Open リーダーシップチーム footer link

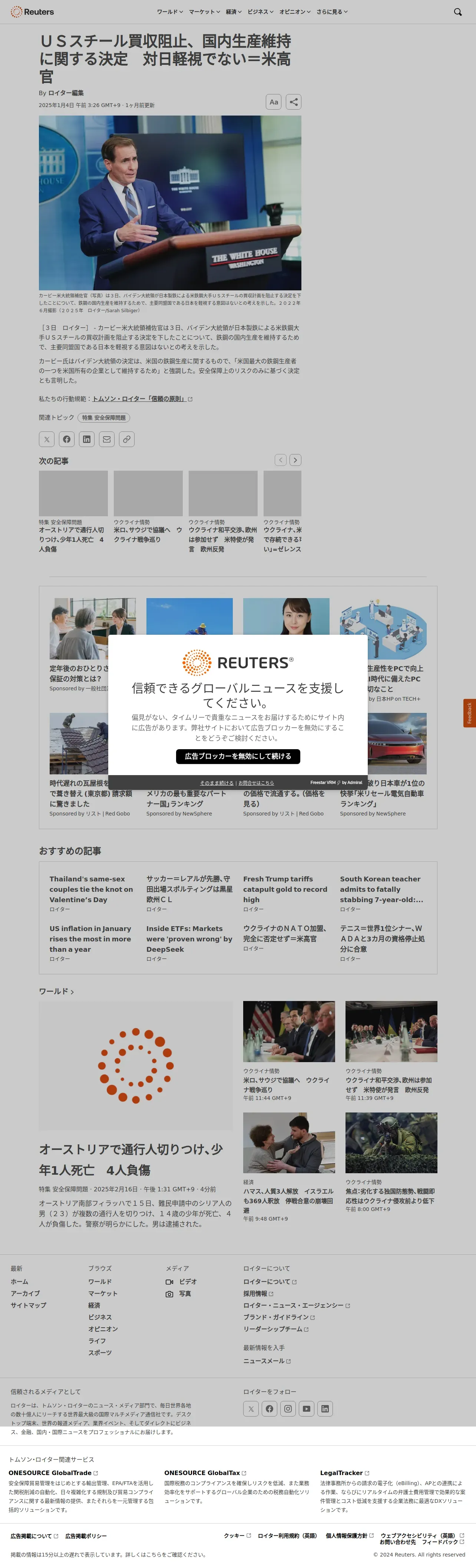coord(276,1329)
